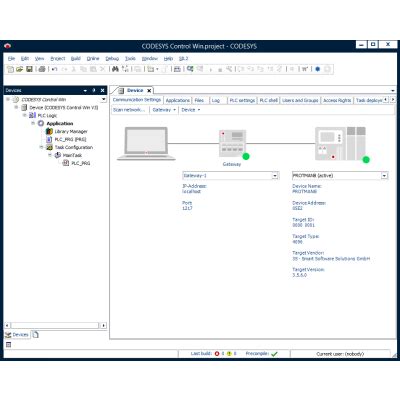This screenshot has height=400, width=400.
Task: Collapse the Application tree node
Action: [33, 123]
